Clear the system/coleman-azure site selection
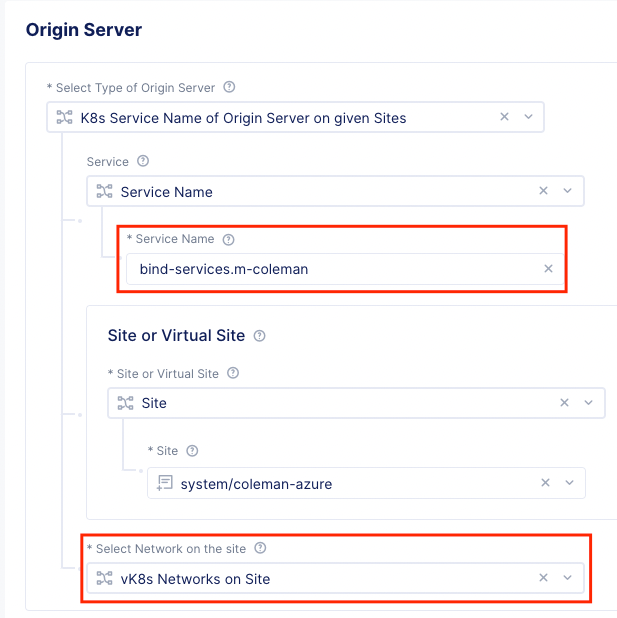 [x=545, y=483]
